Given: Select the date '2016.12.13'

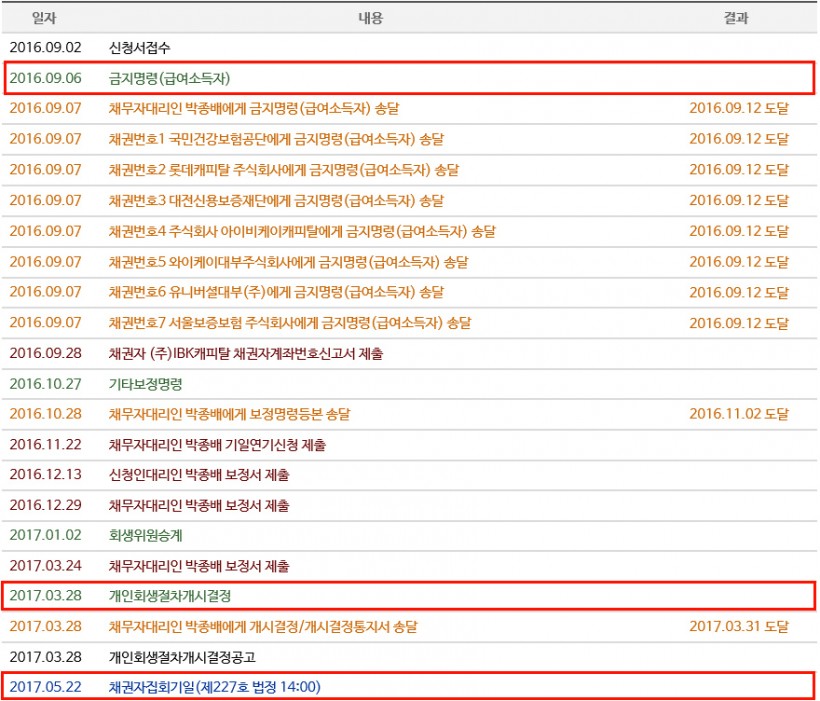Looking at the screenshot, I should [45, 475].
